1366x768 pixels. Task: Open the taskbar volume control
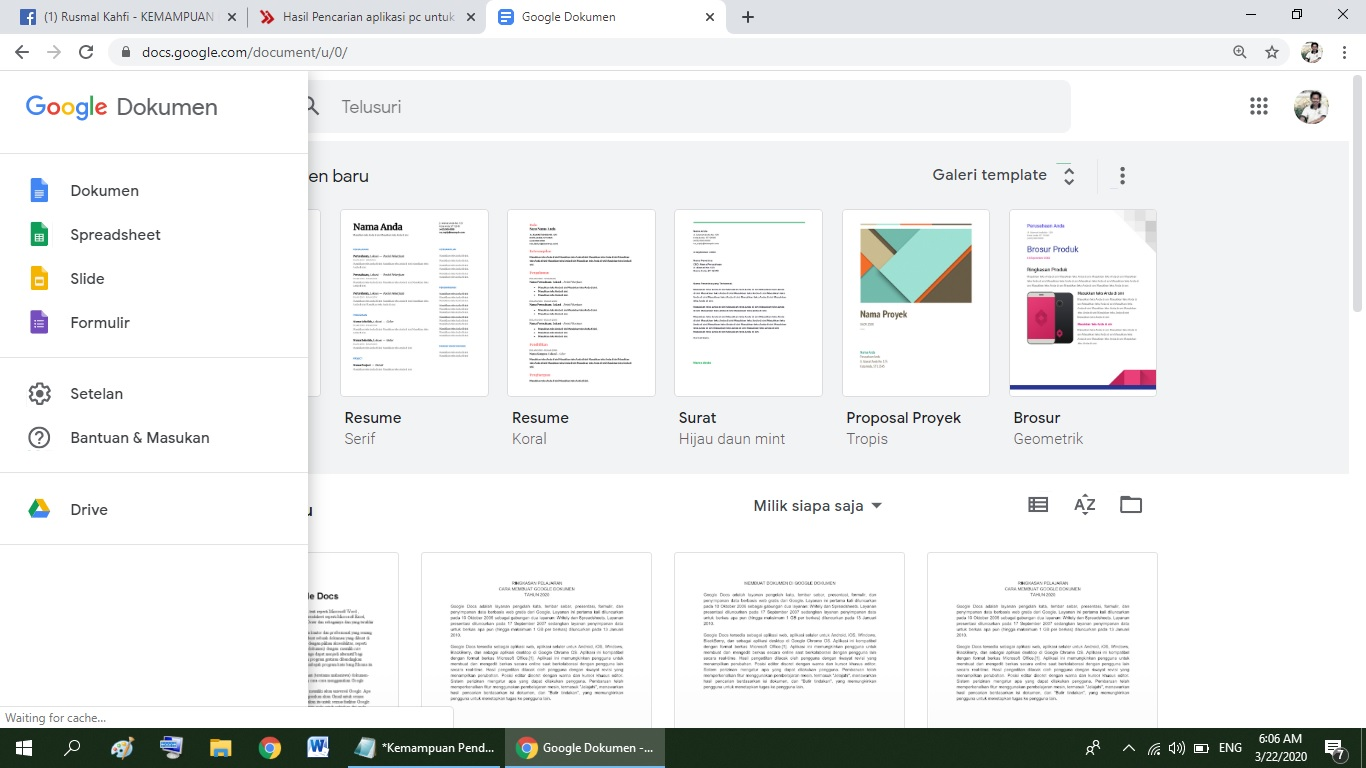(1176, 748)
